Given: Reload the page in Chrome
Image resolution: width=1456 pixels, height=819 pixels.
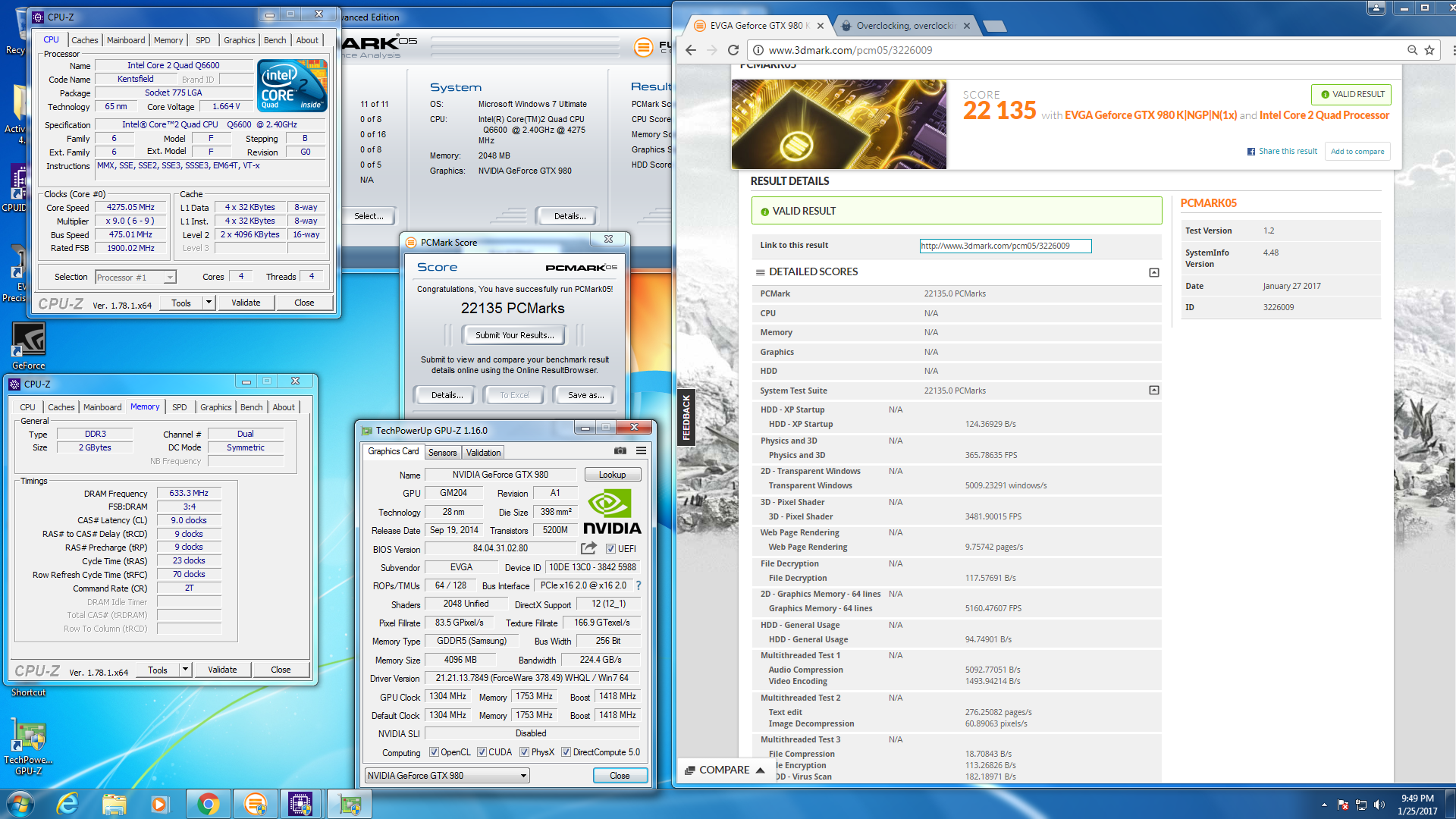Looking at the screenshot, I should tap(733, 50).
